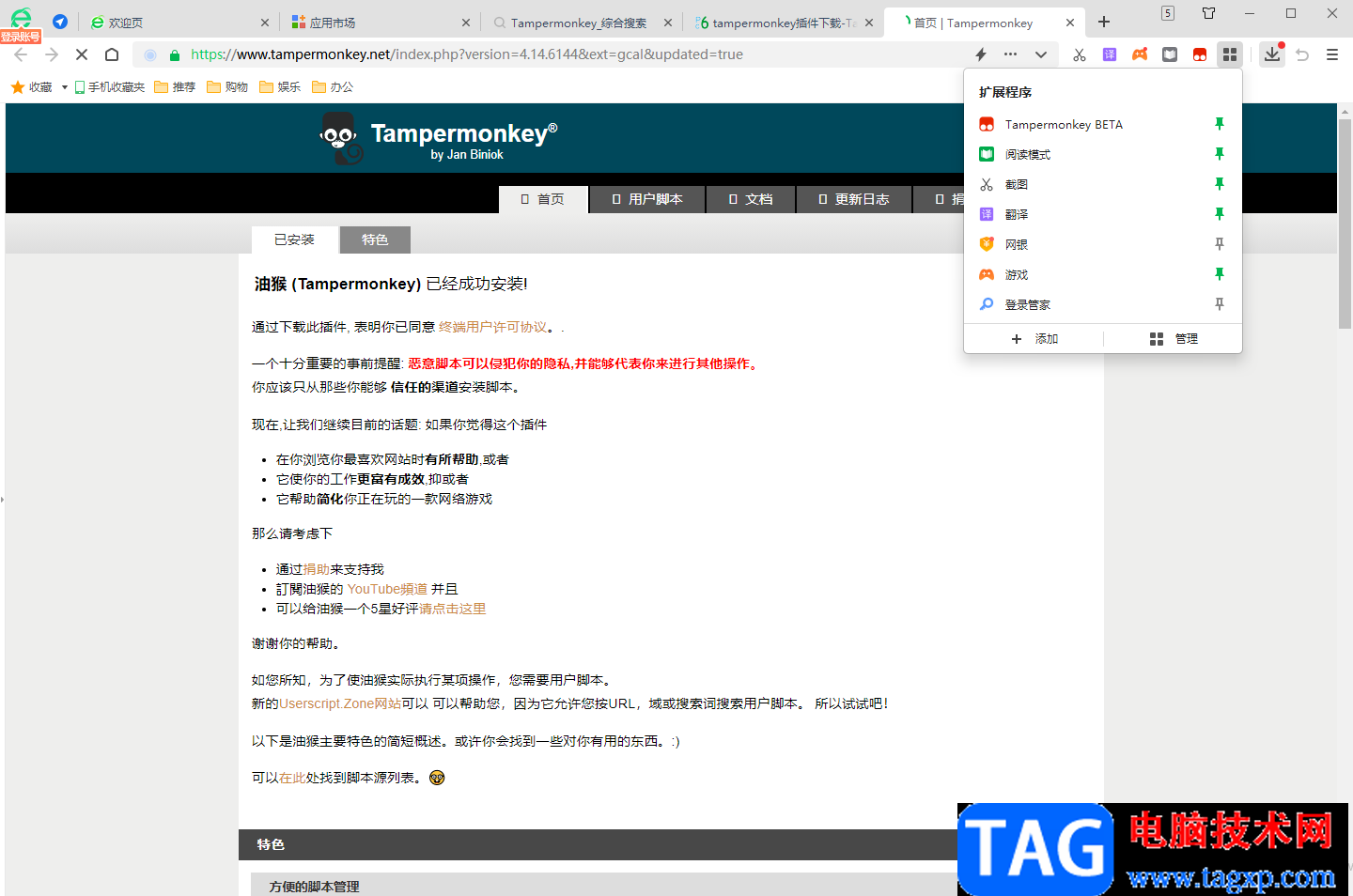
Task: Open the 文档 navigation item
Action: pyautogui.click(x=751, y=199)
